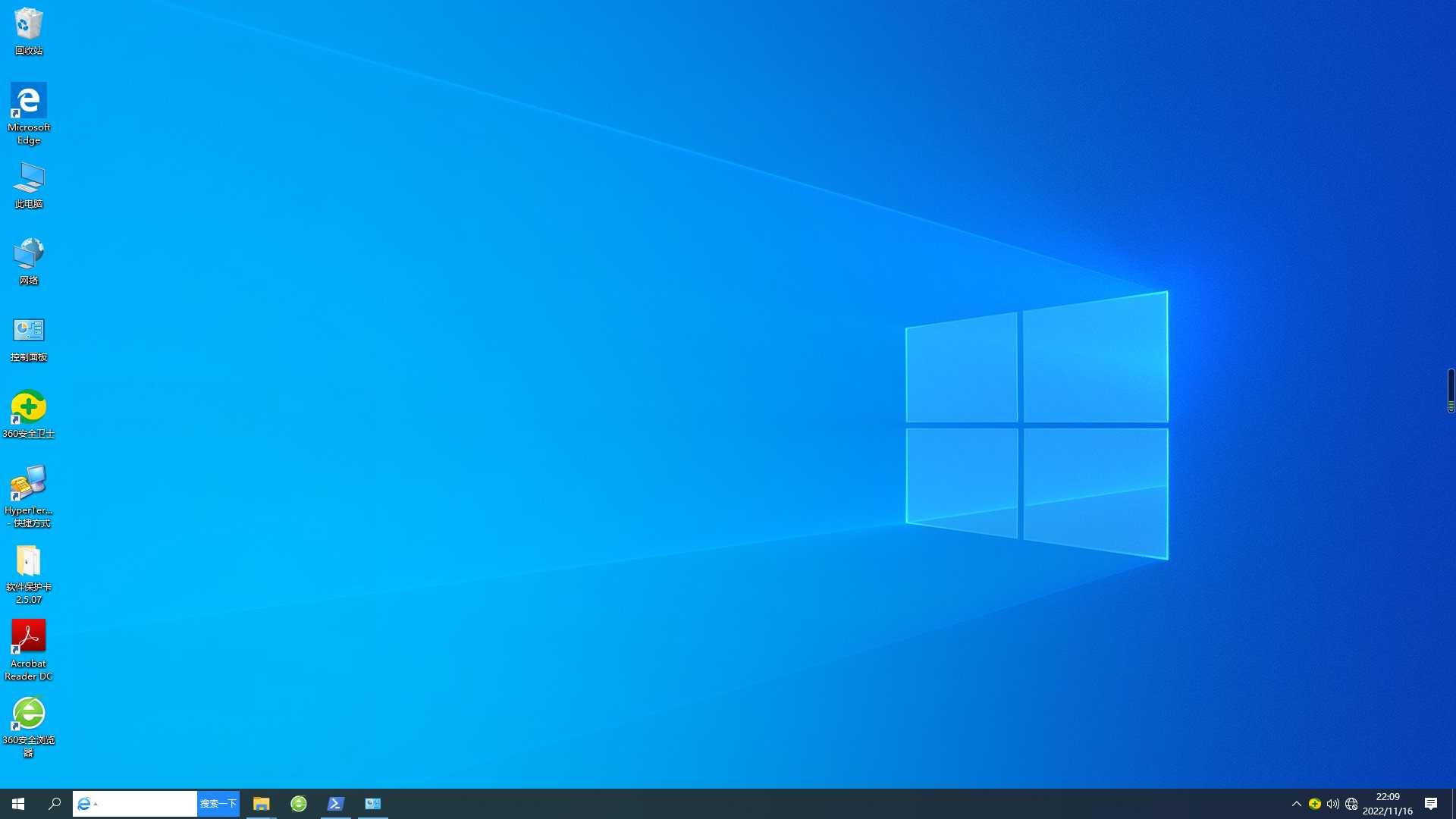Open File Explorer from the taskbar
The image size is (1456, 819).
click(261, 804)
